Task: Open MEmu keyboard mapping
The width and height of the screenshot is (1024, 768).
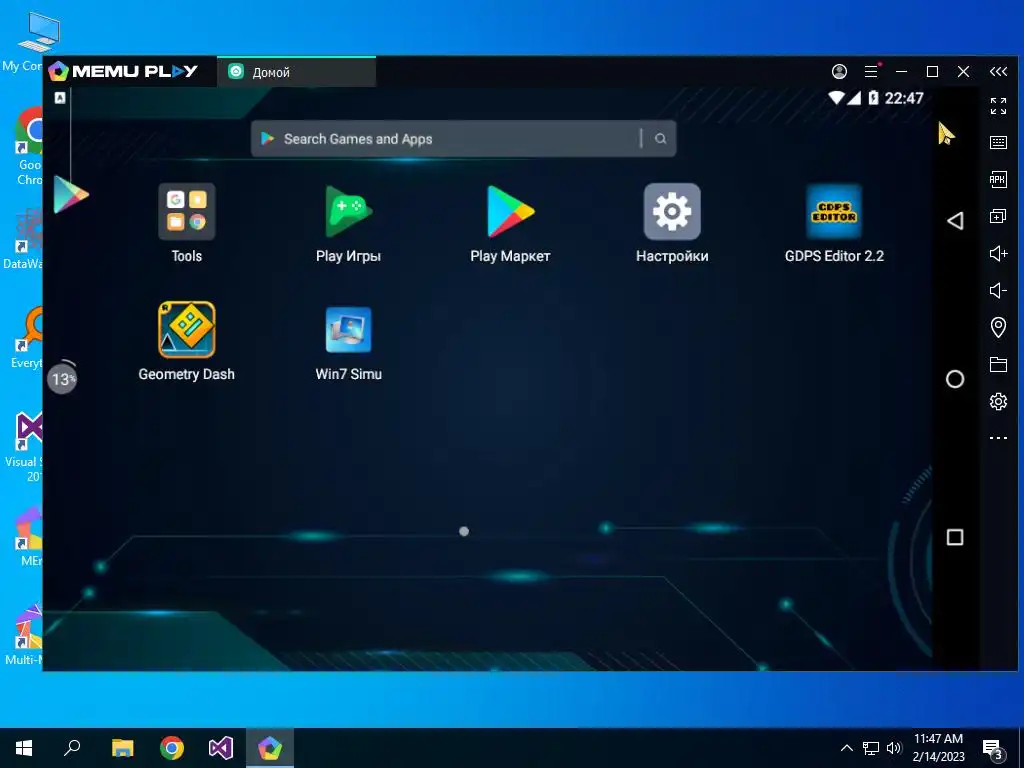Action: click(x=998, y=142)
